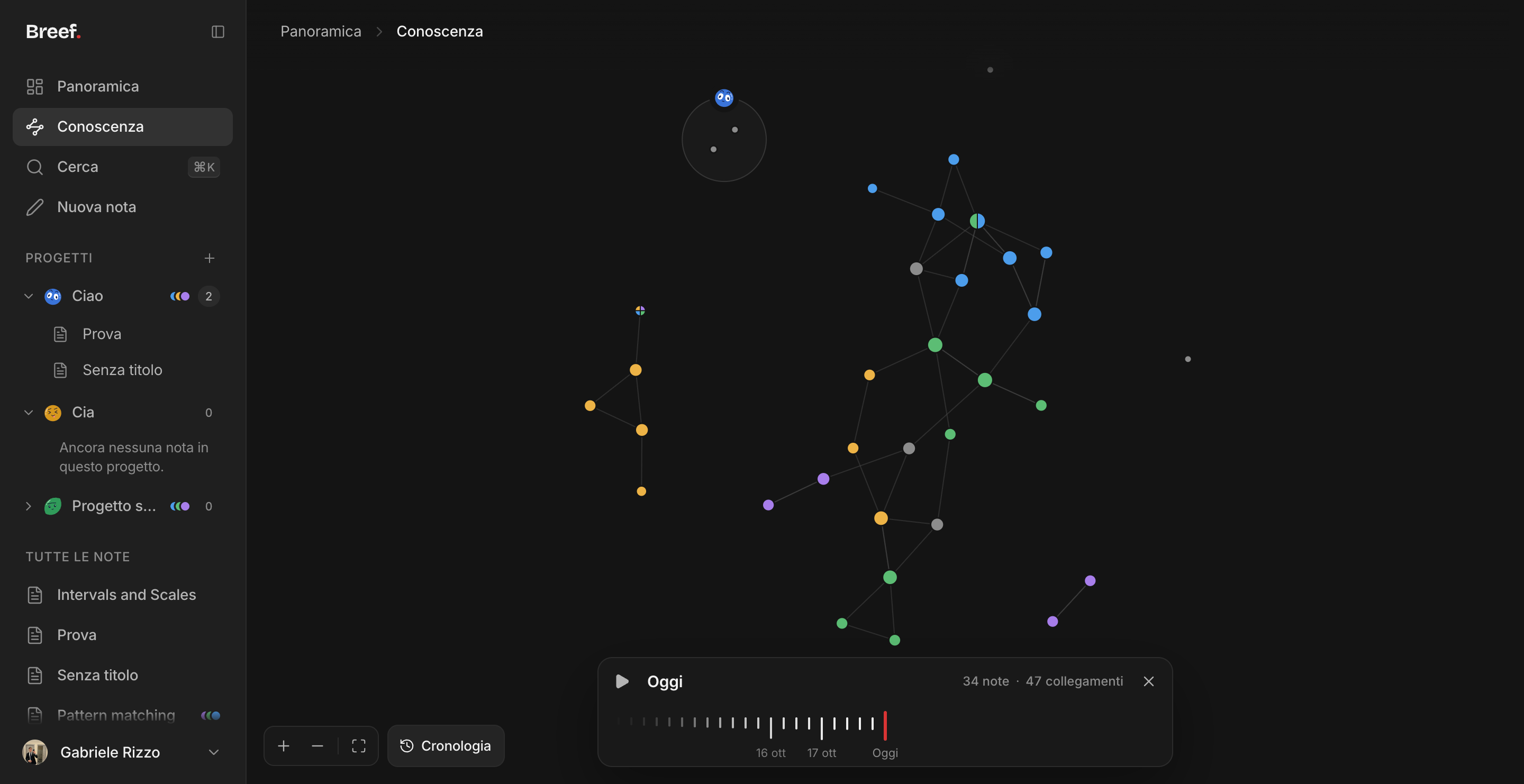Open Panoramica in the sidebar
The image size is (1524, 784).
point(122,86)
